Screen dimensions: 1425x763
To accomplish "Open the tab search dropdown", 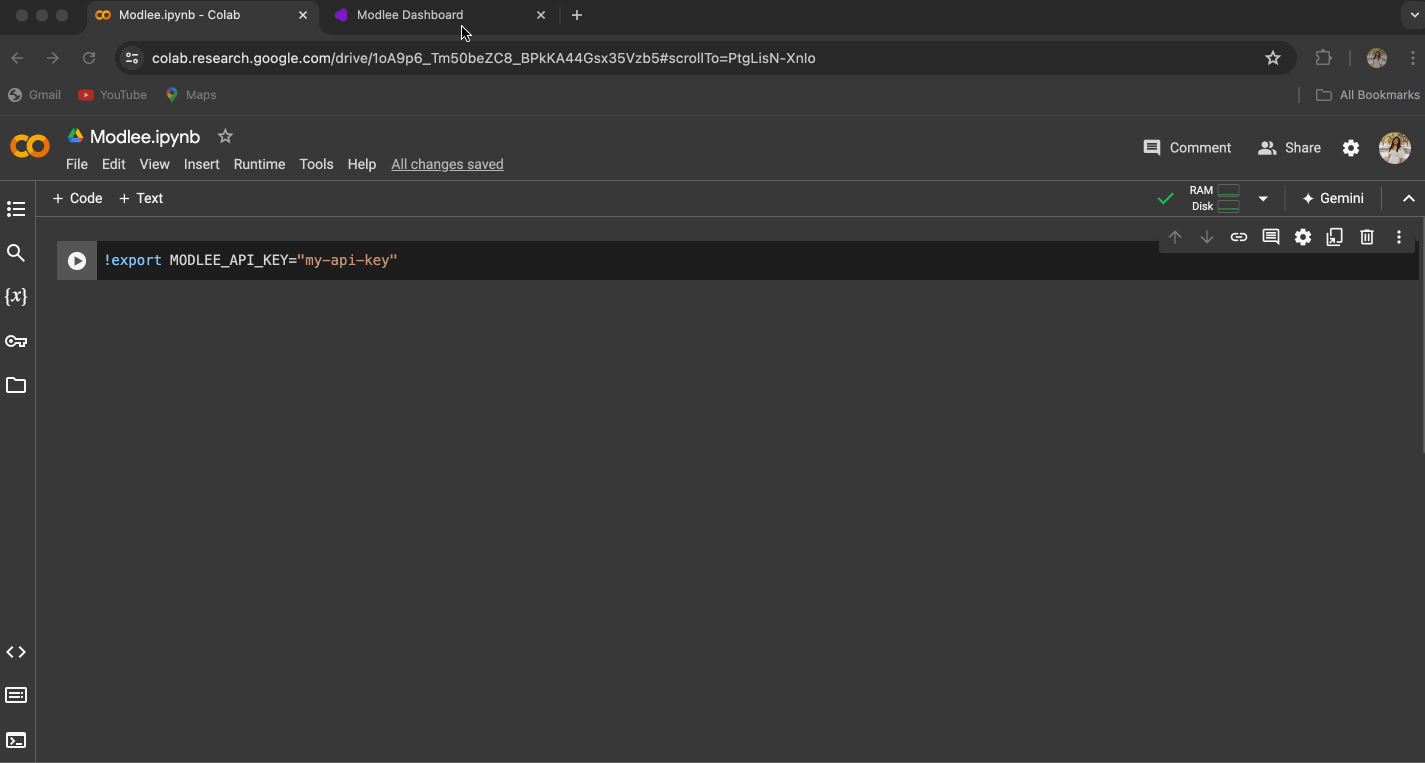I will pos(1414,15).
